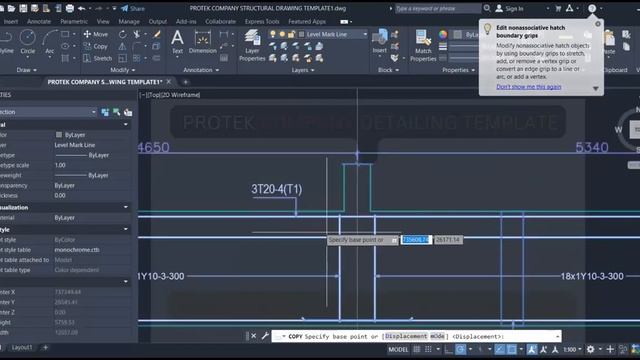Expand the Block panel
The width and height of the screenshot is (640, 360).
point(388,70)
